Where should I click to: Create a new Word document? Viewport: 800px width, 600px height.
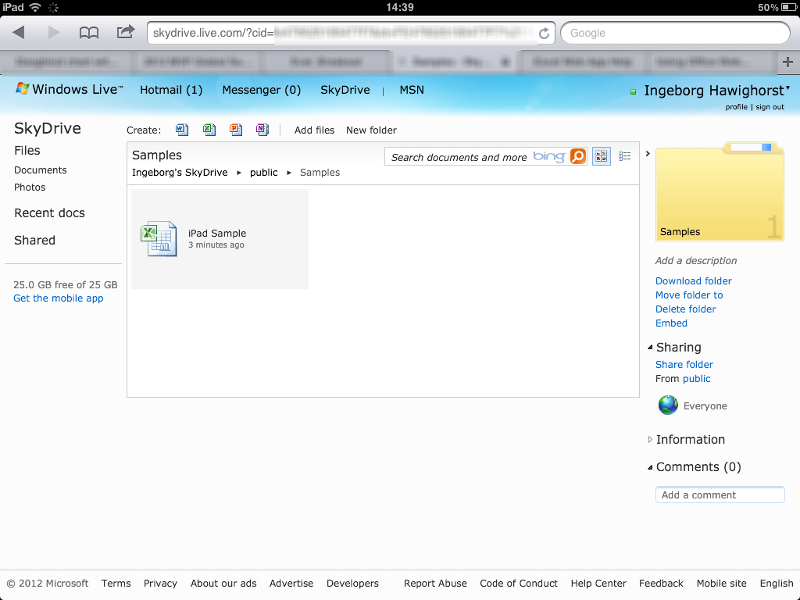tap(182, 130)
